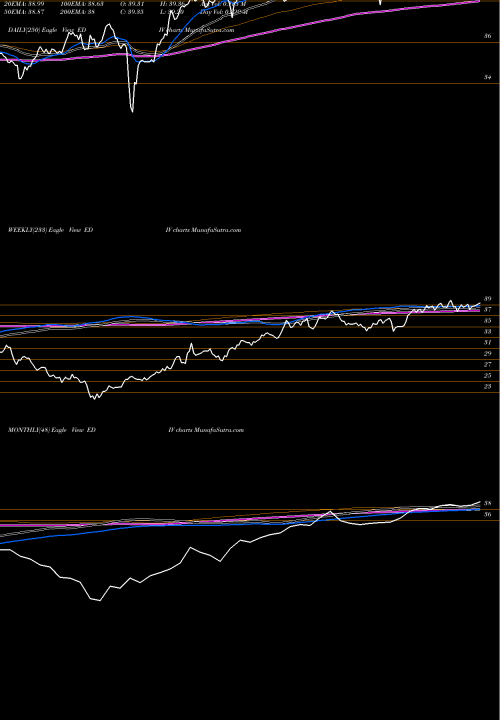This screenshot has width=500, height=720.
Task: Click the 23 price label on weekly chart
Action: point(488,387)
